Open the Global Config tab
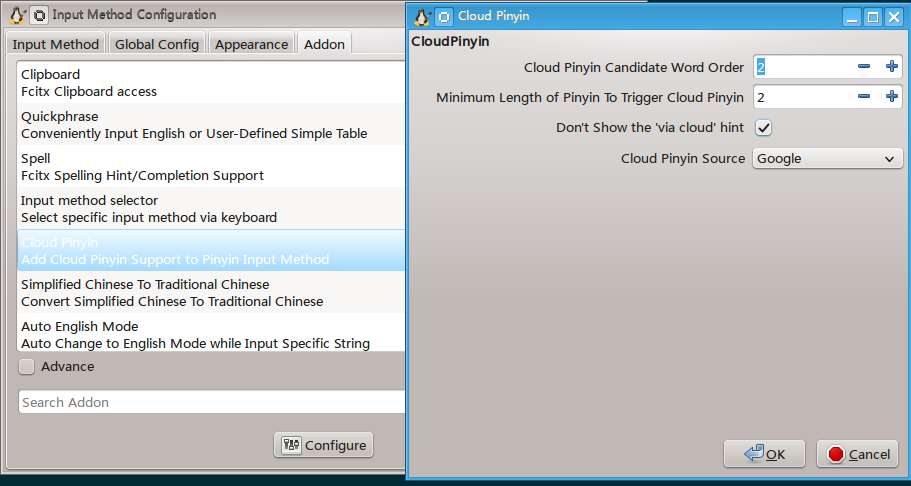 coord(157,44)
